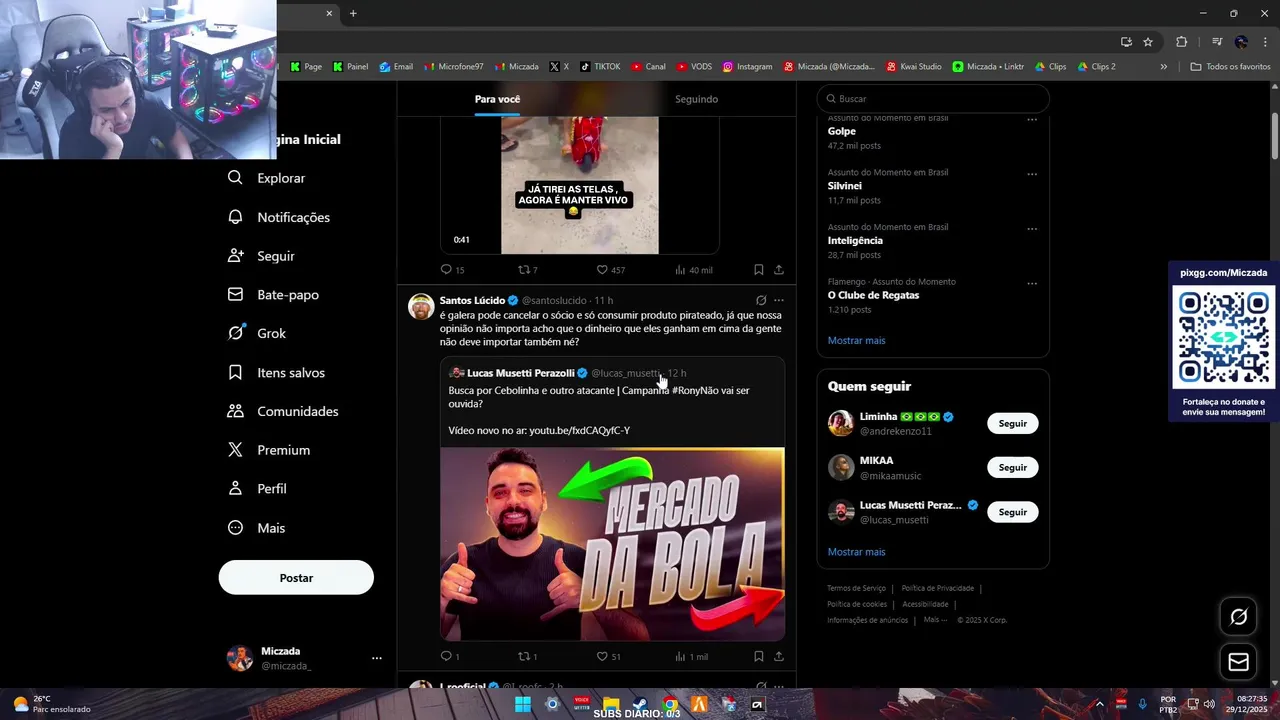Open more options for Silvinei trend

(x=1032, y=174)
